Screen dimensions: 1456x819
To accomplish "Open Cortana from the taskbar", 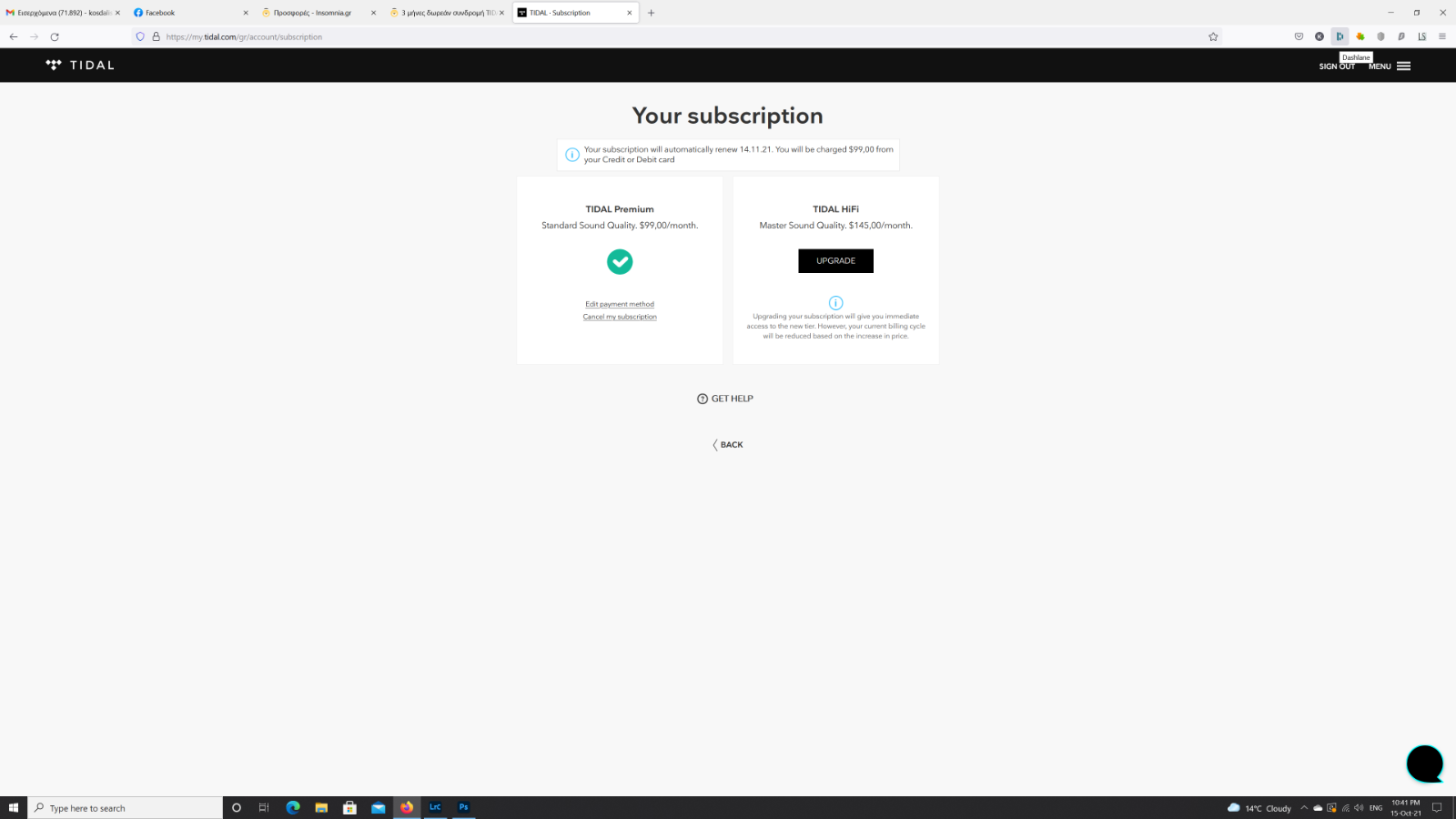I will click(x=237, y=808).
